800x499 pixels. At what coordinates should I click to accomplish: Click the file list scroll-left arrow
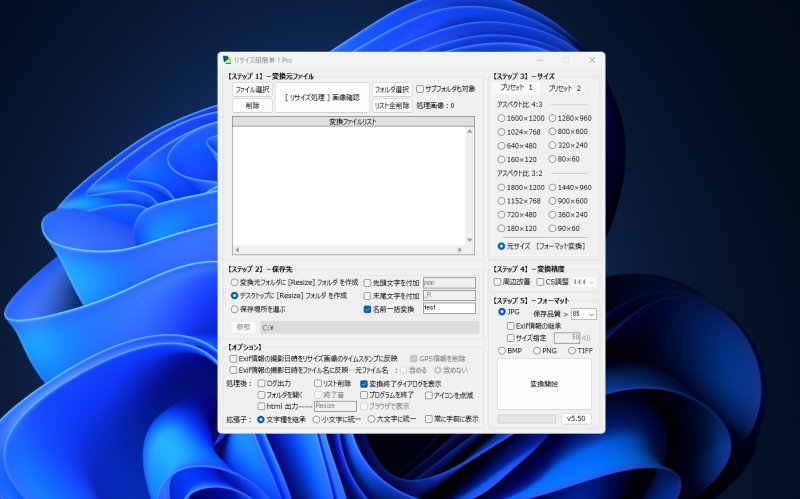click(x=237, y=250)
